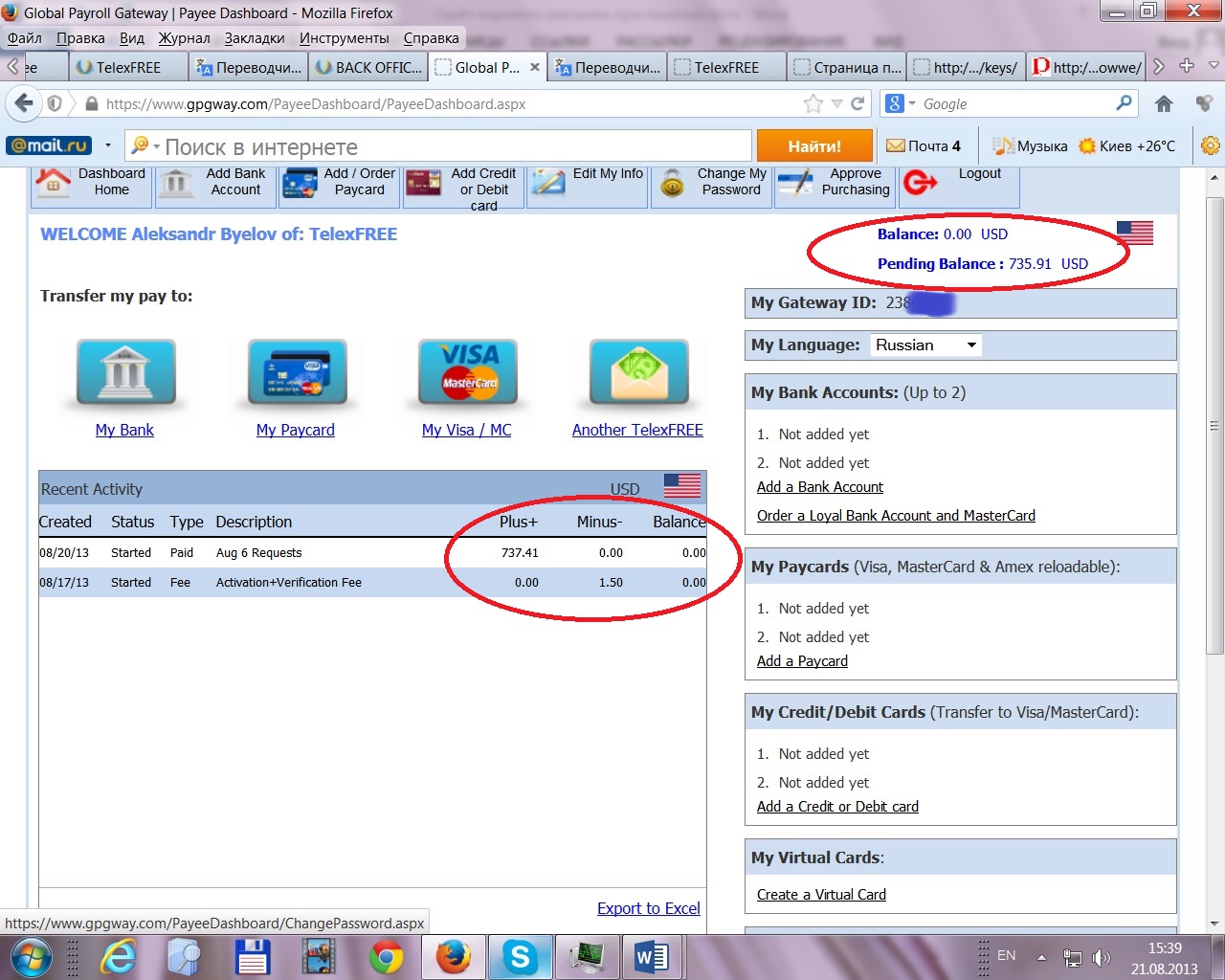Viewport: 1225px width, 980px height.
Task: Click the Create a Virtual Card link
Action: click(821, 895)
